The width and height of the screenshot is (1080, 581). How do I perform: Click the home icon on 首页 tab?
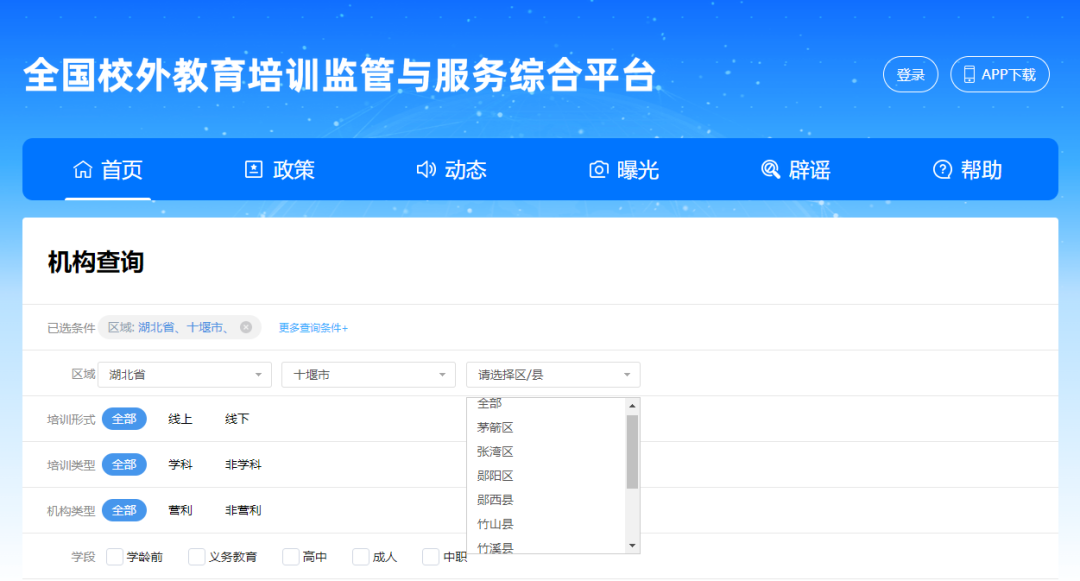(85, 169)
